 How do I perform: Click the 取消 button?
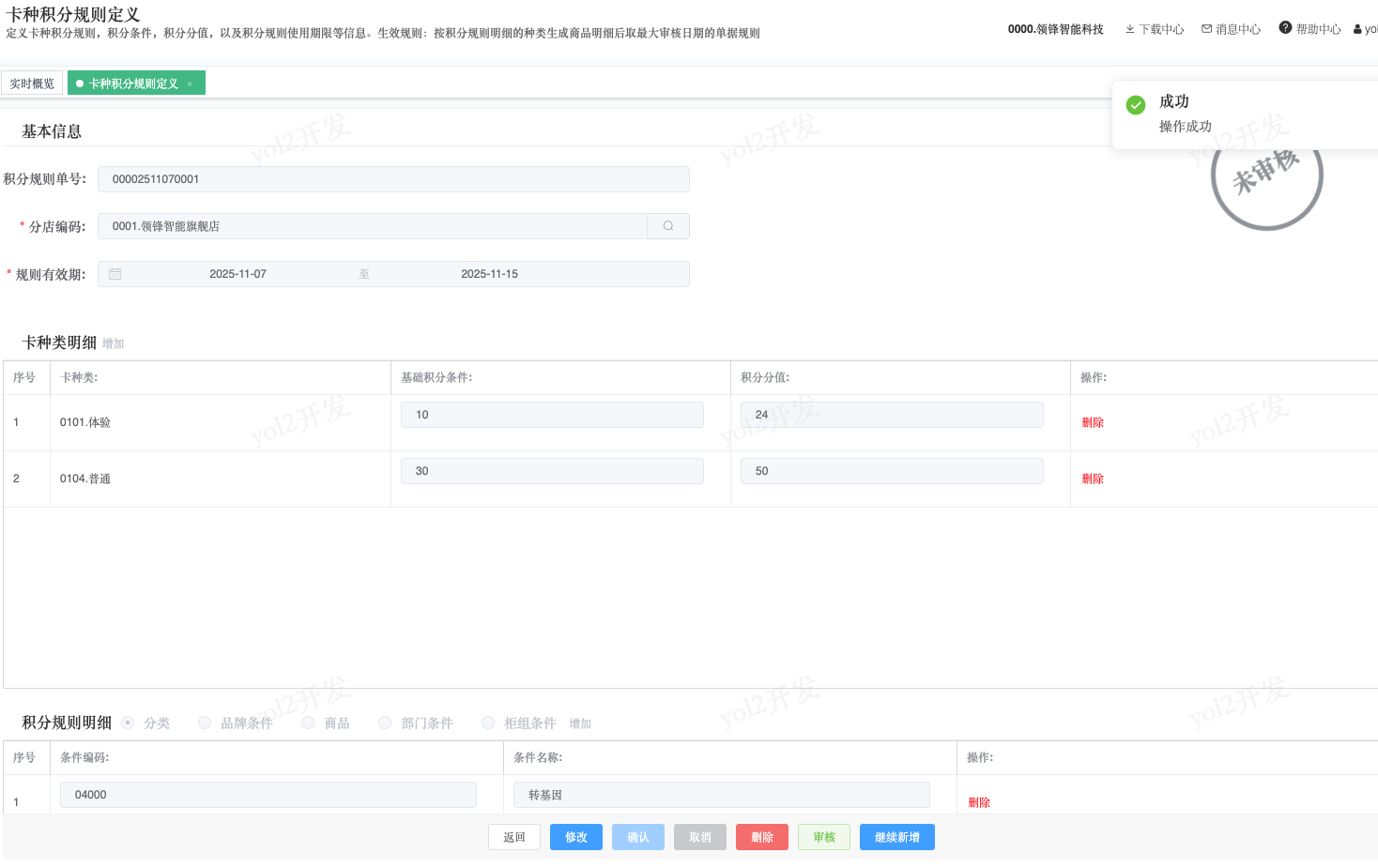(700, 837)
